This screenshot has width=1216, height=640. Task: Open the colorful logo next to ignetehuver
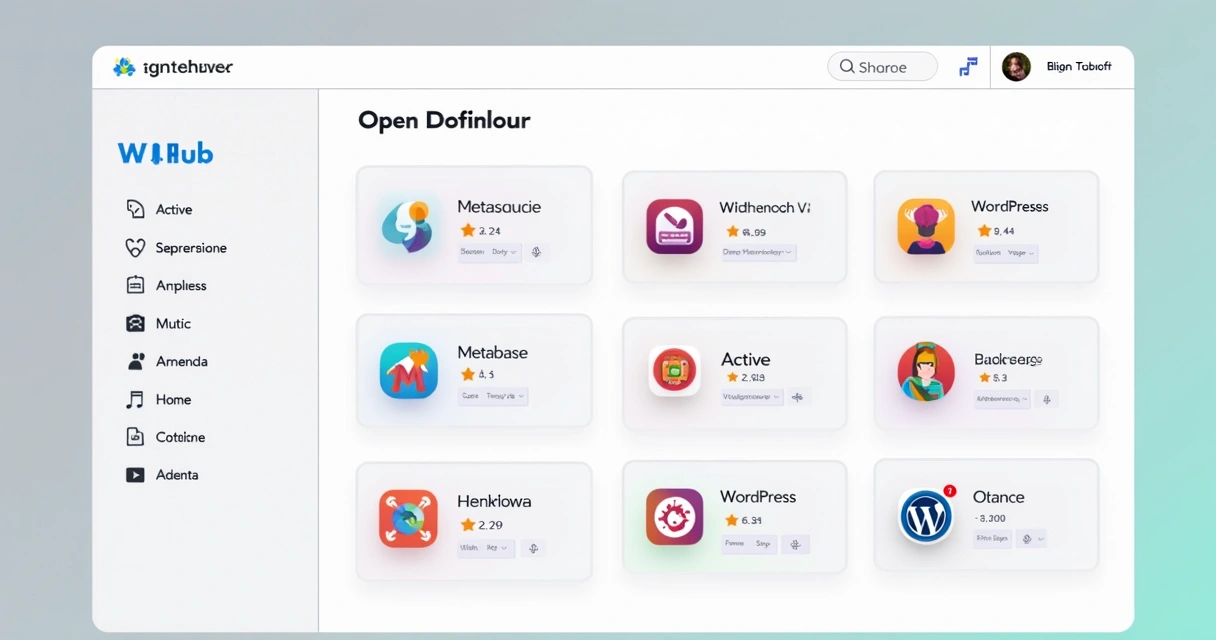tap(125, 66)
